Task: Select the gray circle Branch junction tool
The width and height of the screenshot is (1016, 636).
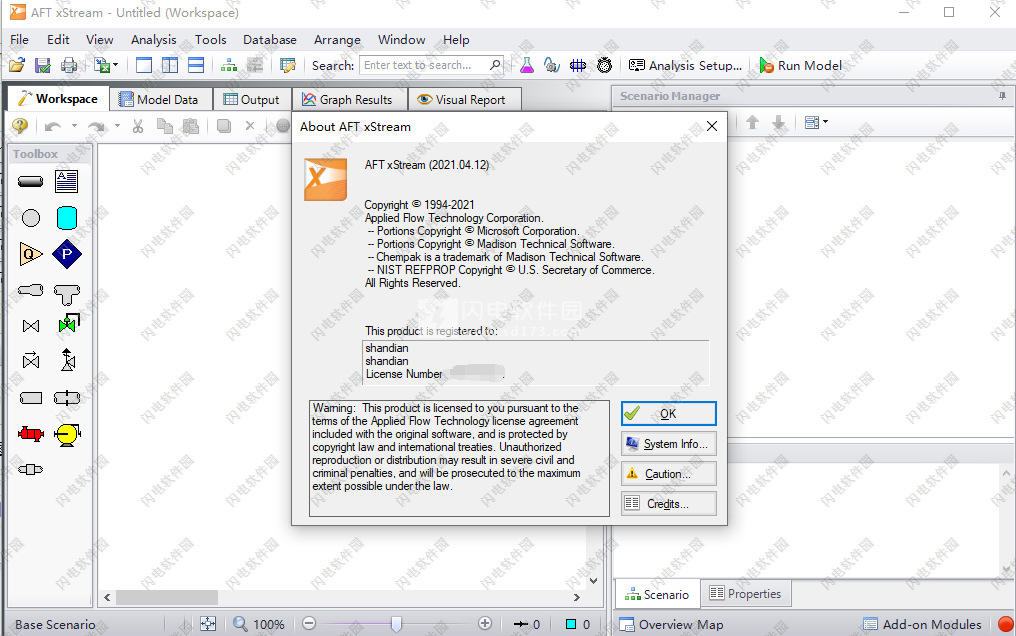Action: coord(30,218)
